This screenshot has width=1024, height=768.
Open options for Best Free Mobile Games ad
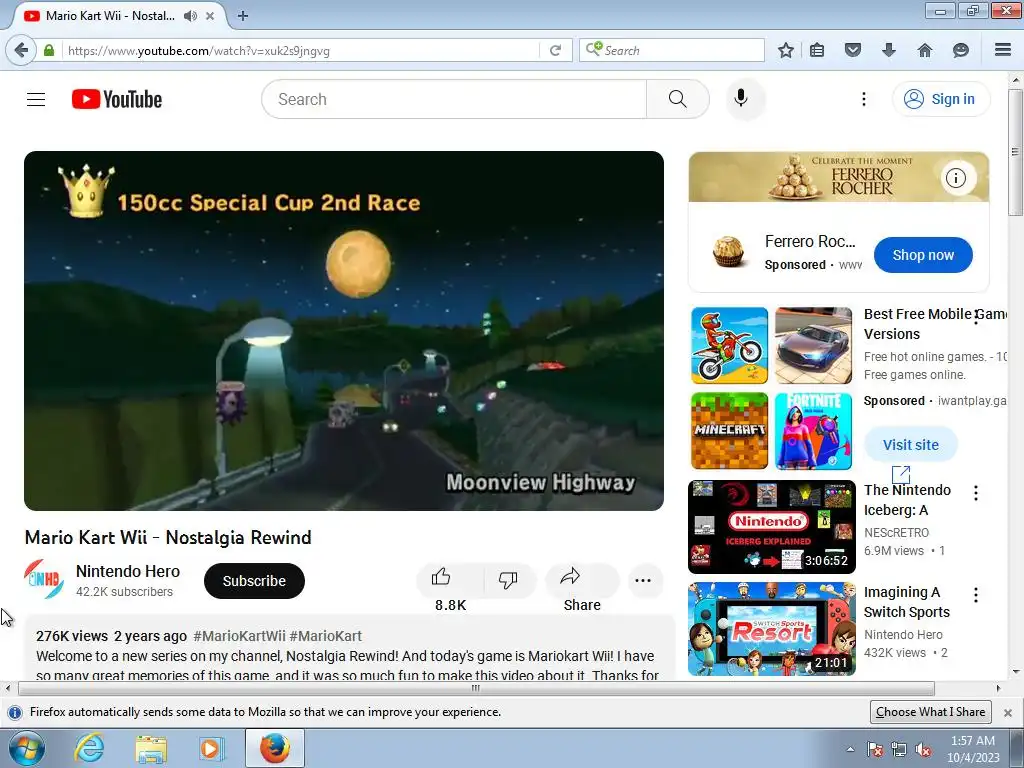(x=976, y=317)
